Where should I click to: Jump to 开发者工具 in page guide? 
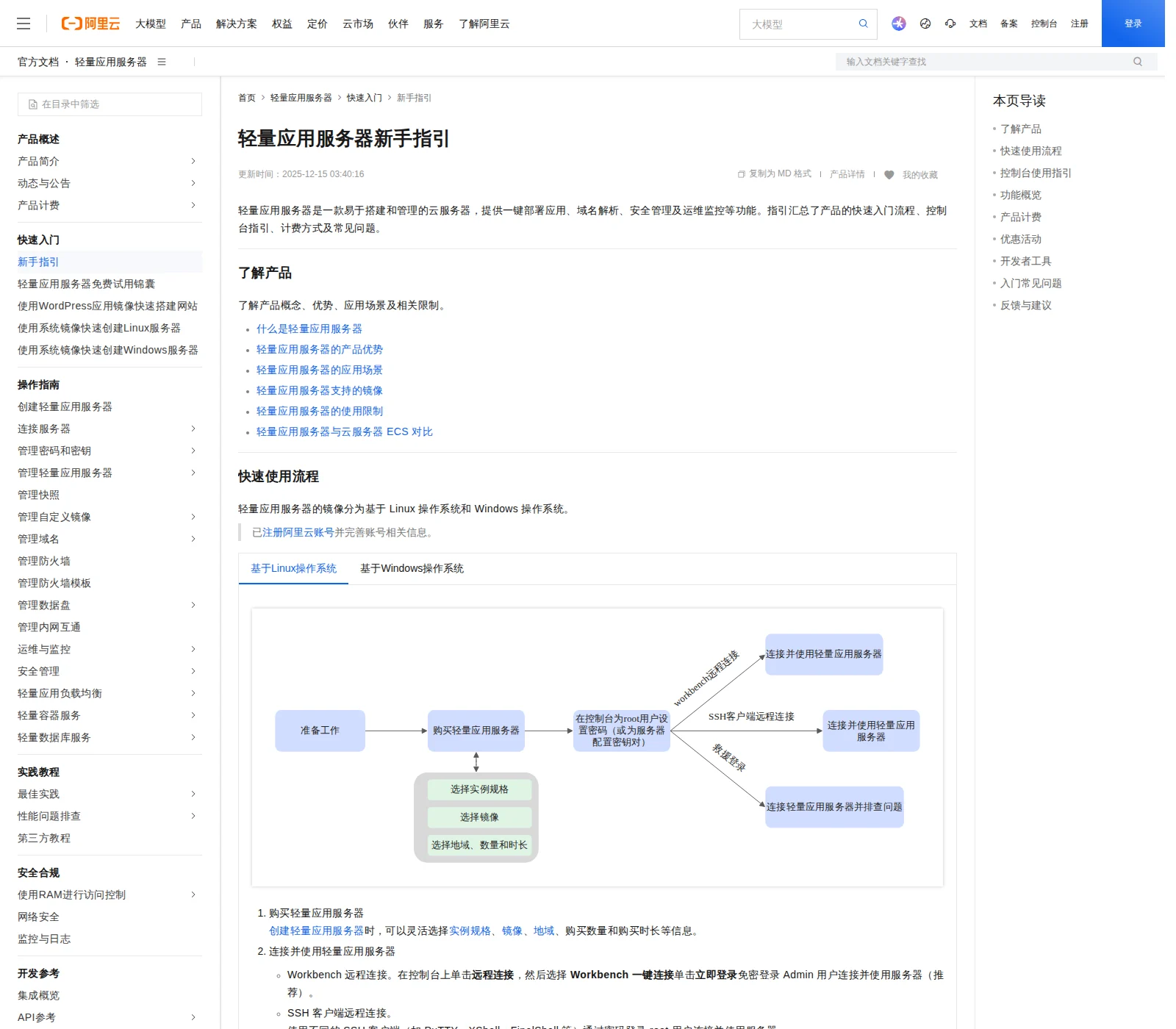[1026, 261]
